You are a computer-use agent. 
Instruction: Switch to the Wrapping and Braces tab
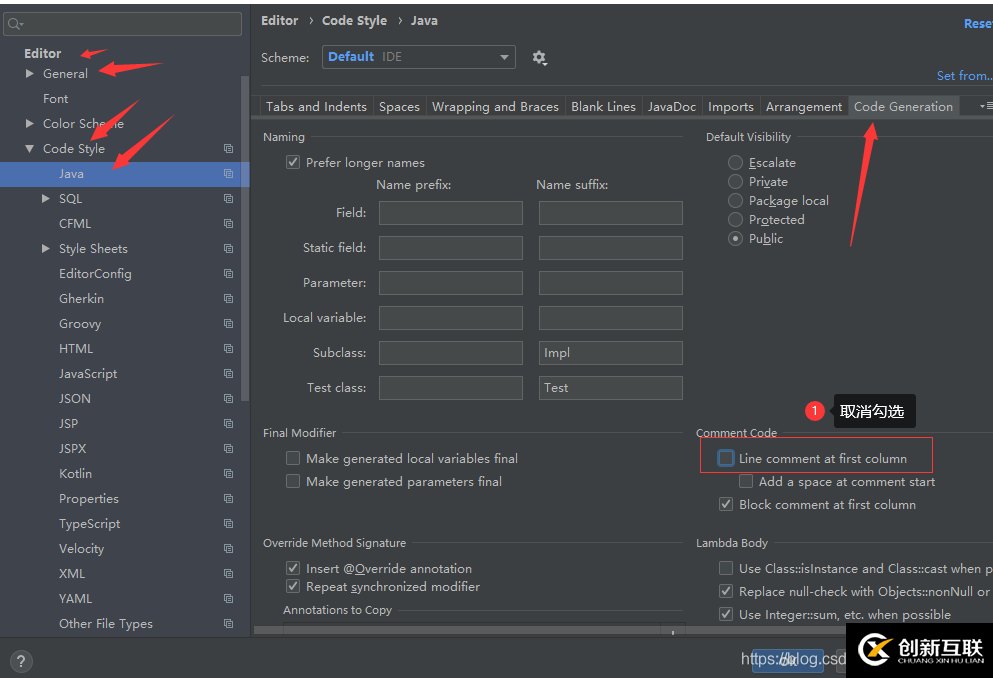click(x=495, y=107)
